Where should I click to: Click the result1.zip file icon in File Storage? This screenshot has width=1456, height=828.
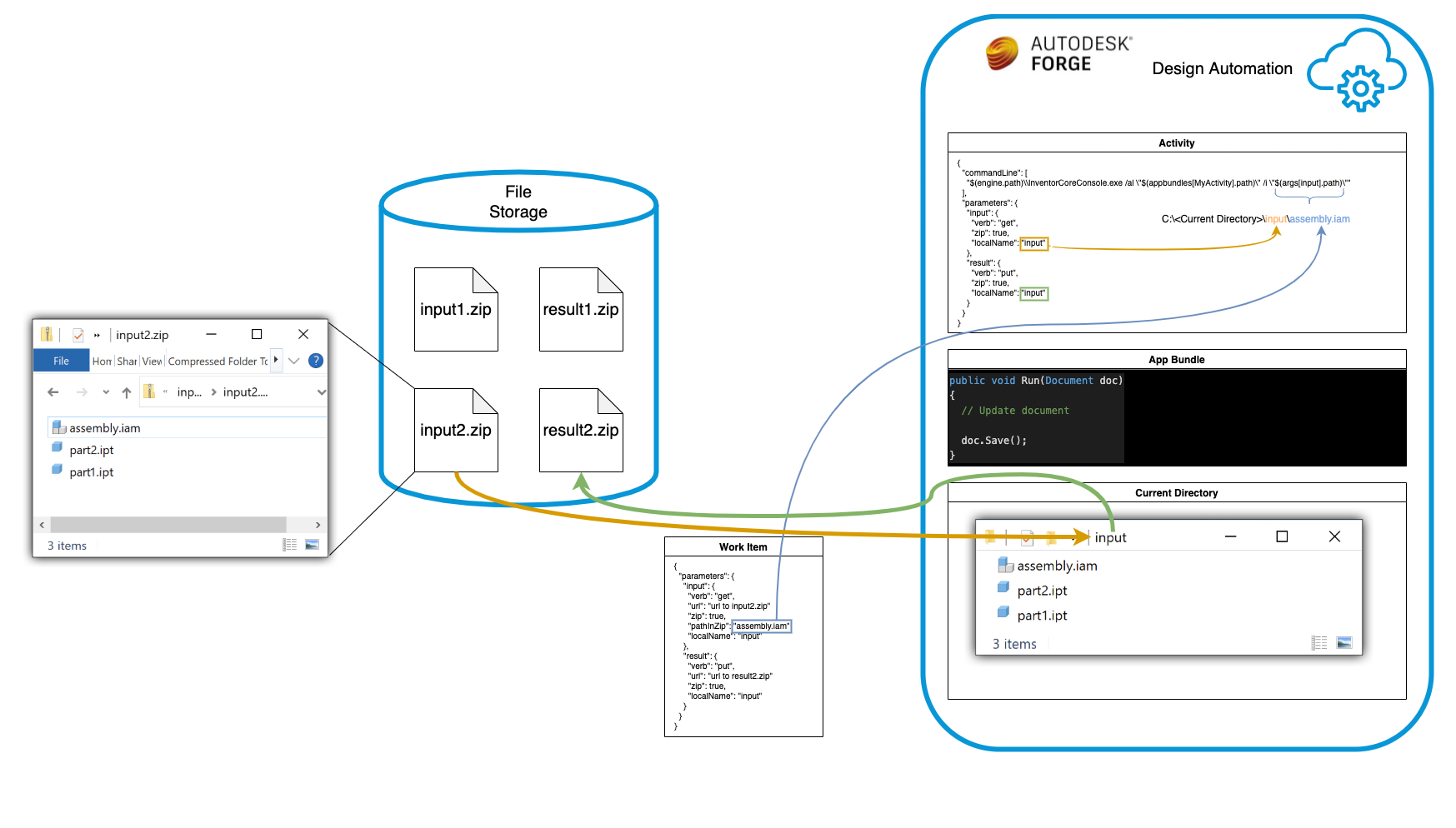(581, 309)
